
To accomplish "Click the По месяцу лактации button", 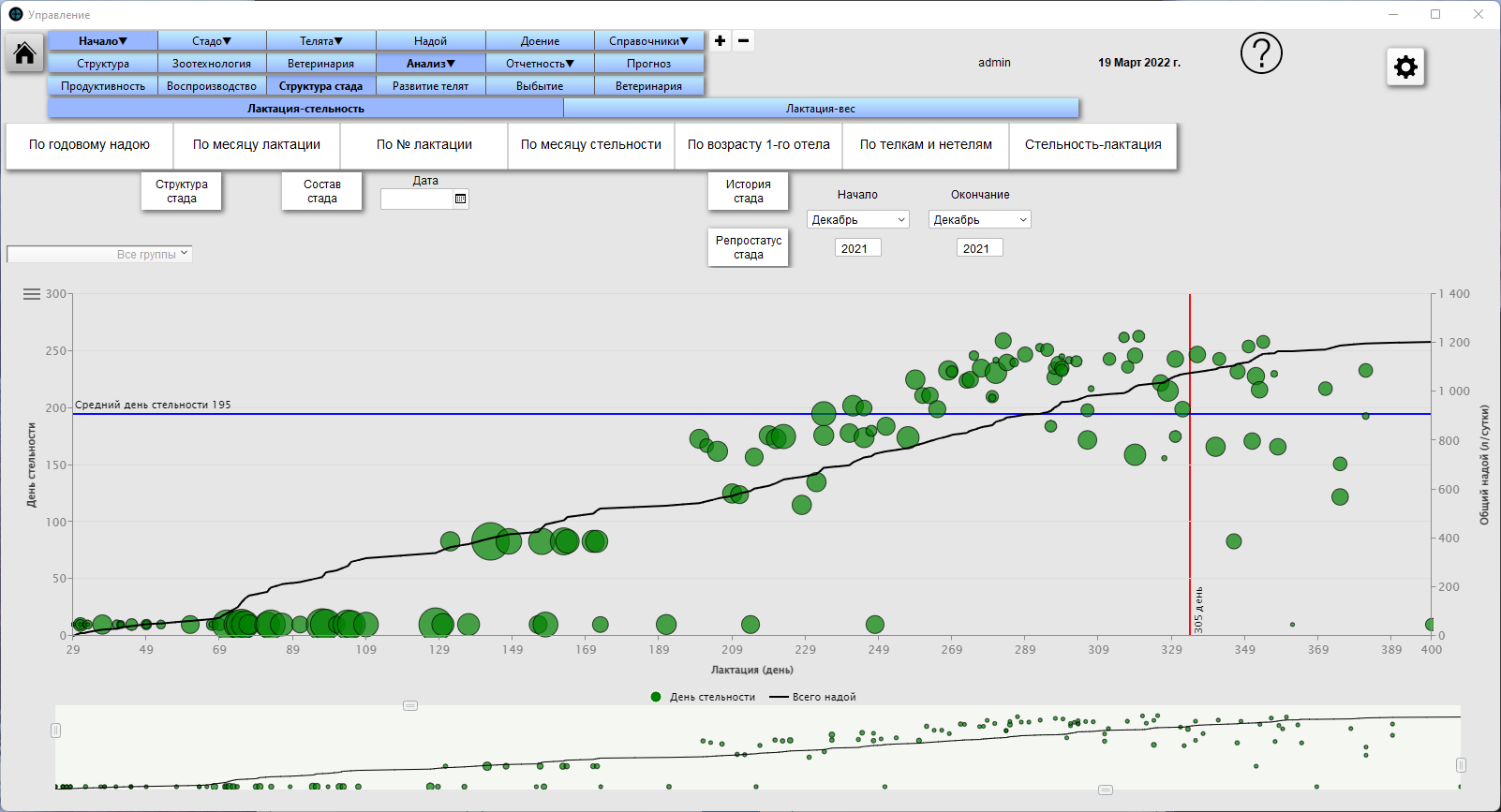I will 257,145.
